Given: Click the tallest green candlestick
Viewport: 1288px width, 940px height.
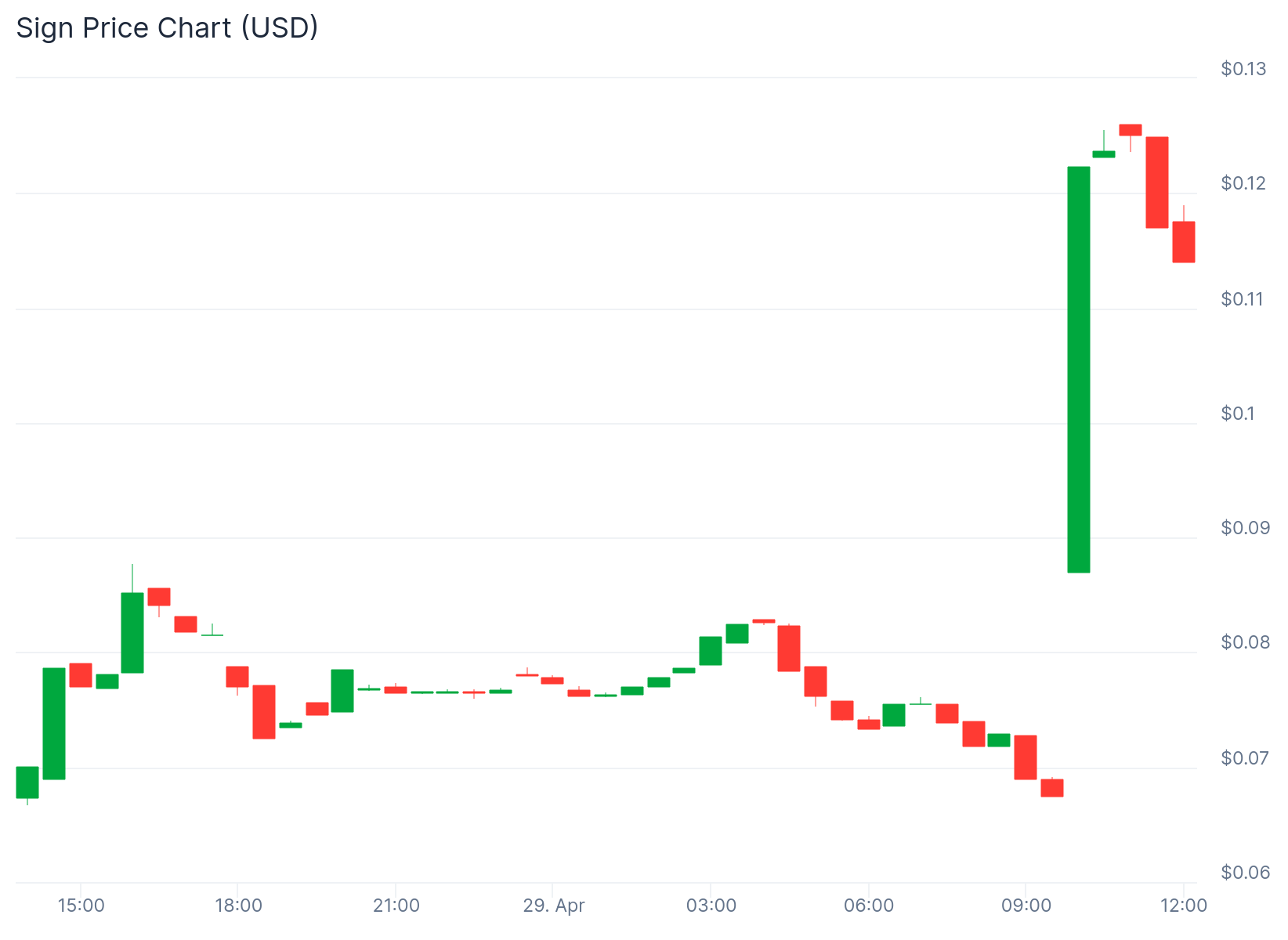Looking at the screenshot, I should [x=1078, y=369].
